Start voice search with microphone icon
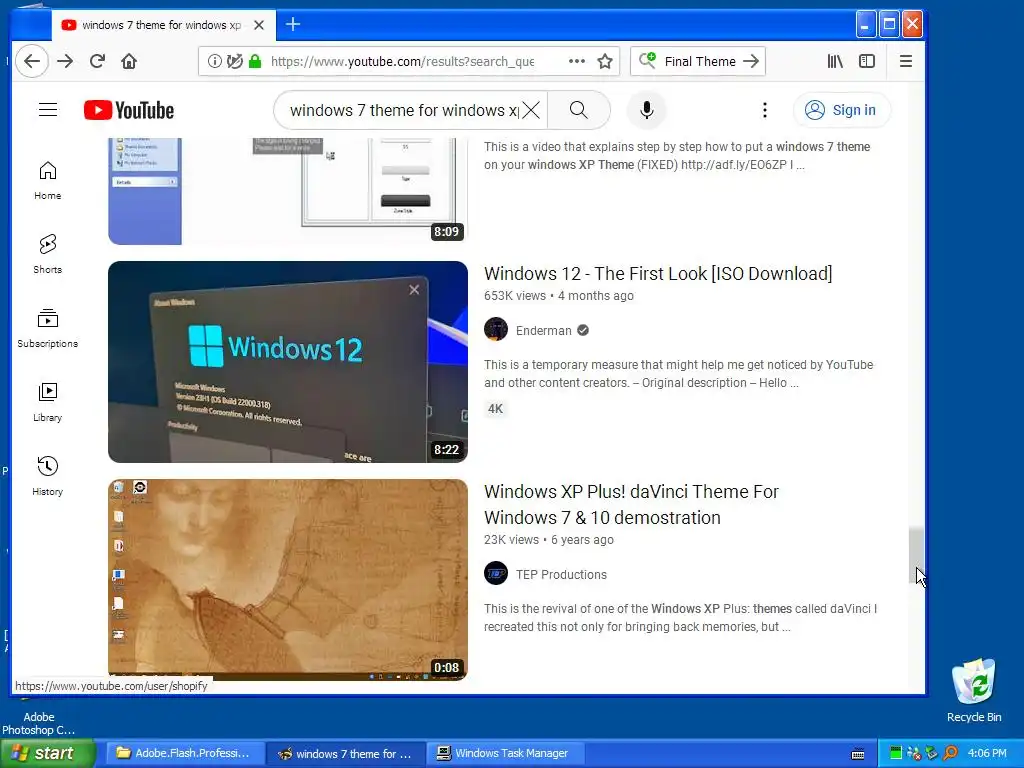The height and width of the screenshot is (768, 1024). point(647,110)
